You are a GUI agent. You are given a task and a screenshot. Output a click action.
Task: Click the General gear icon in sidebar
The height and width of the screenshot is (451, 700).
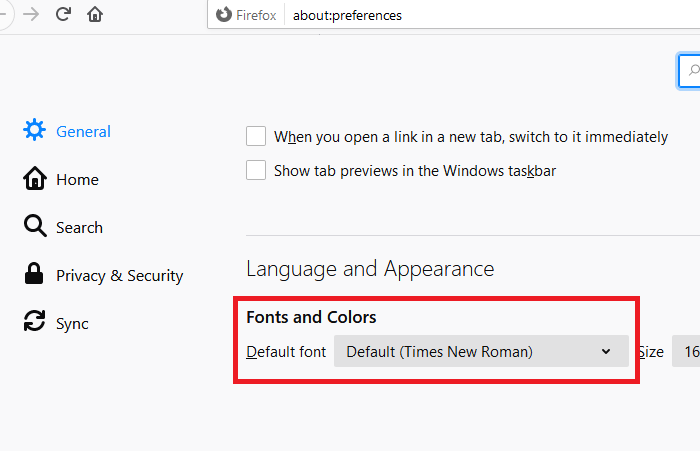tap(35, 131)
